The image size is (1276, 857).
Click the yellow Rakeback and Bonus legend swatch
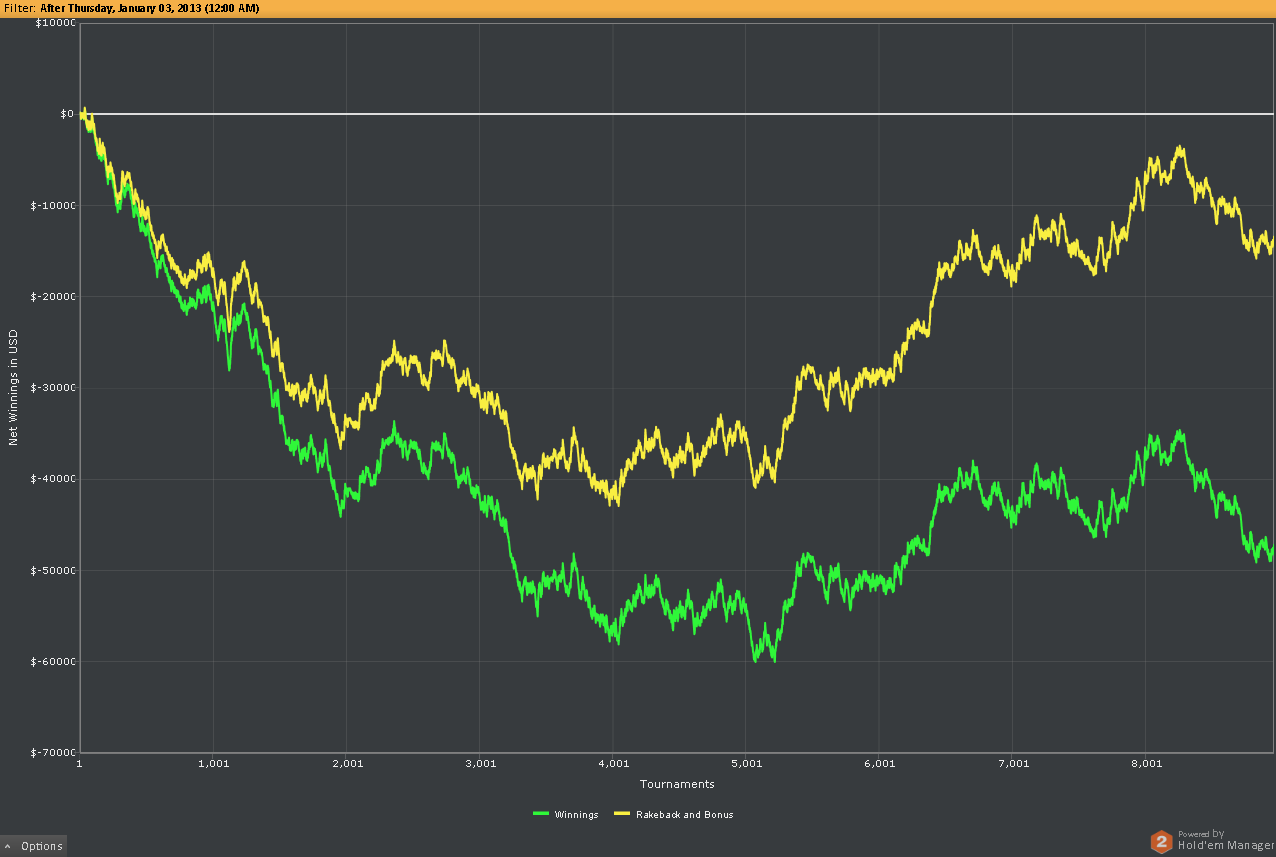(621, 814)
